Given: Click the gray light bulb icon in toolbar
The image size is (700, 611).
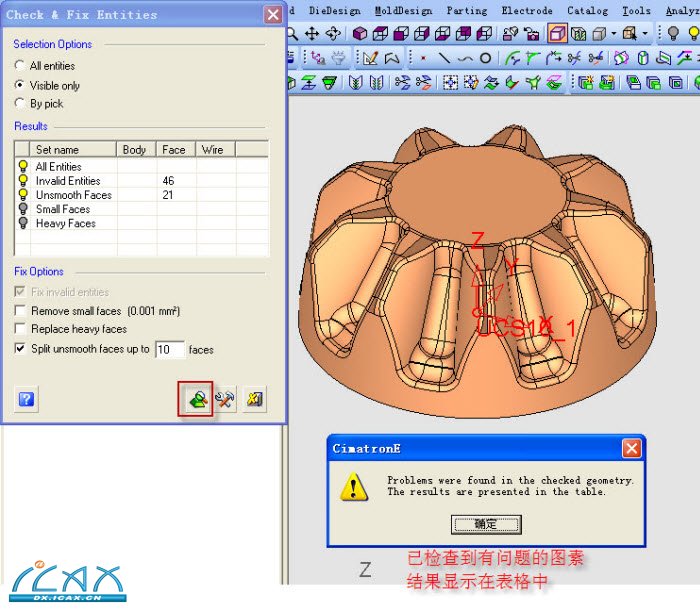Looking at the screenshot, I should pos(673,33).
